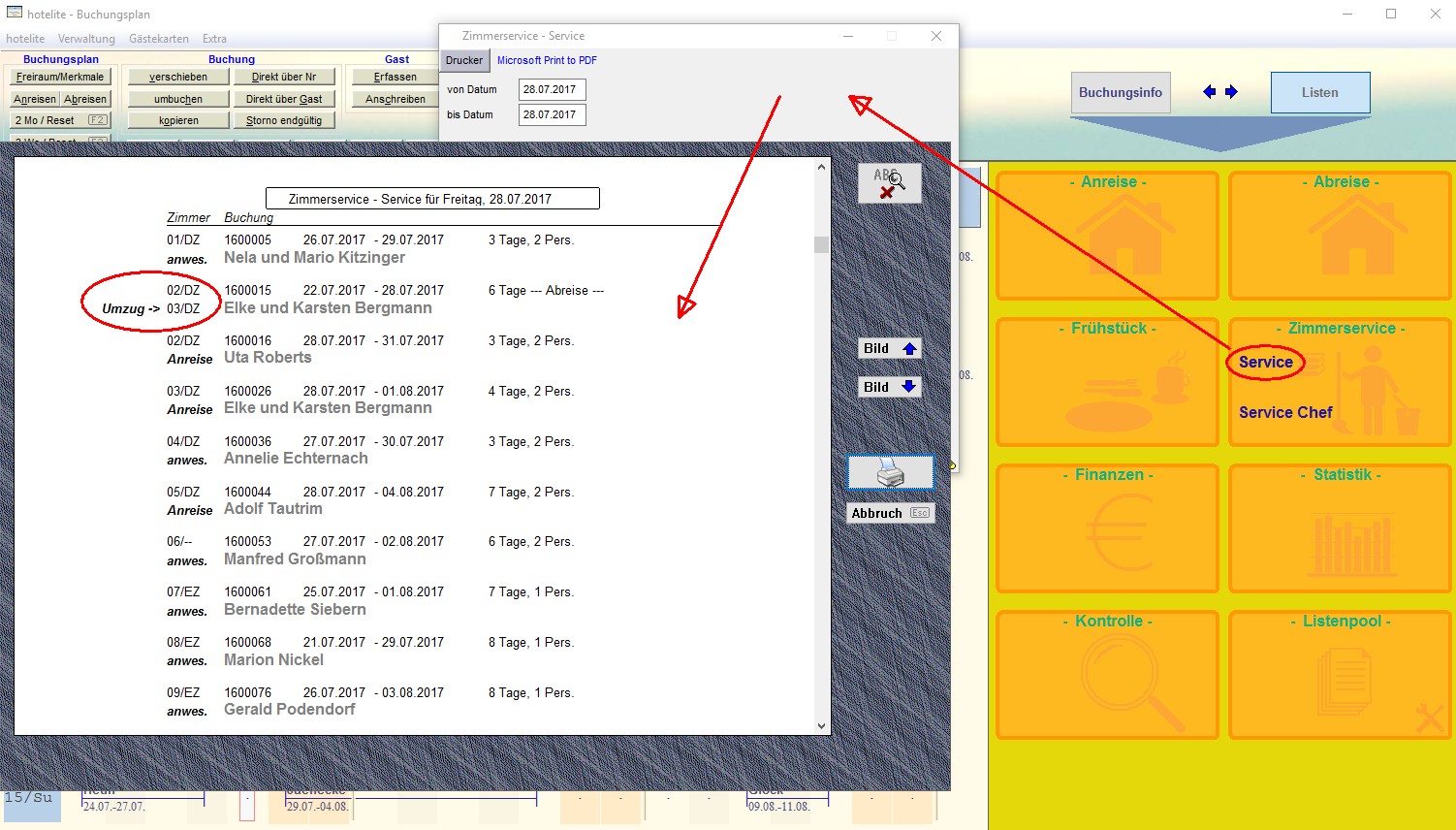Click the von Datum input field

[552, 89]
